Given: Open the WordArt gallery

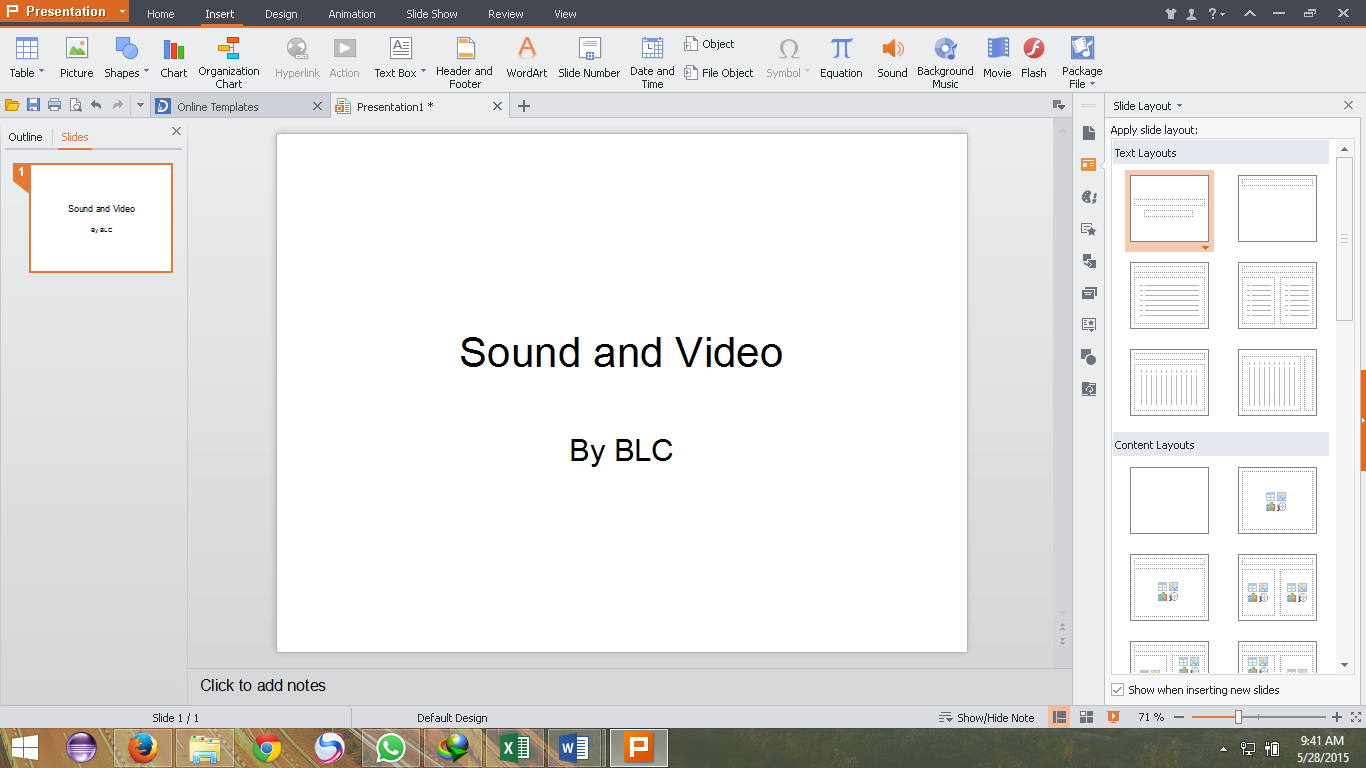Looking at the screenshot, I should pos(527,60).
